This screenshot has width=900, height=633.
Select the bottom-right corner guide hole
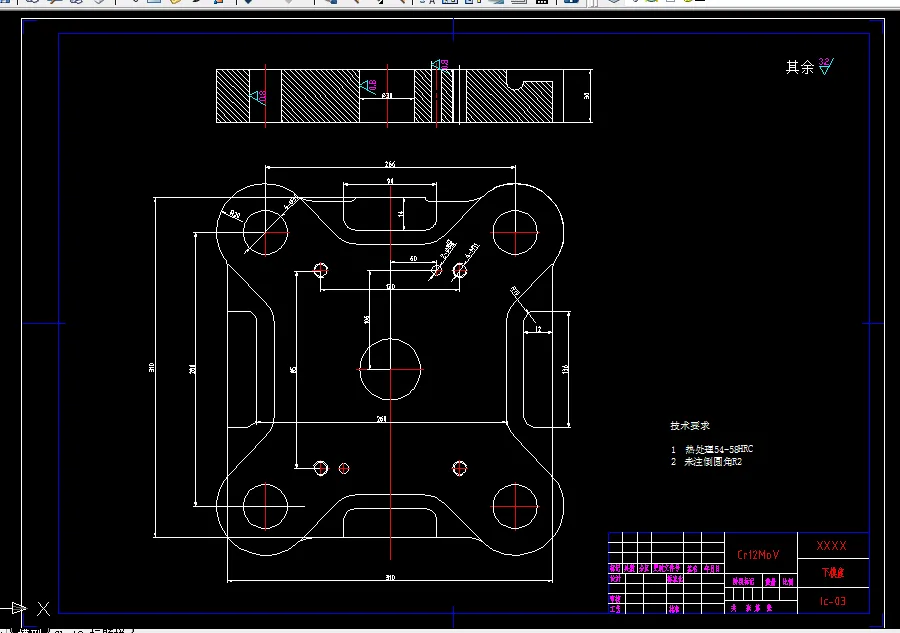click(515, 506)
